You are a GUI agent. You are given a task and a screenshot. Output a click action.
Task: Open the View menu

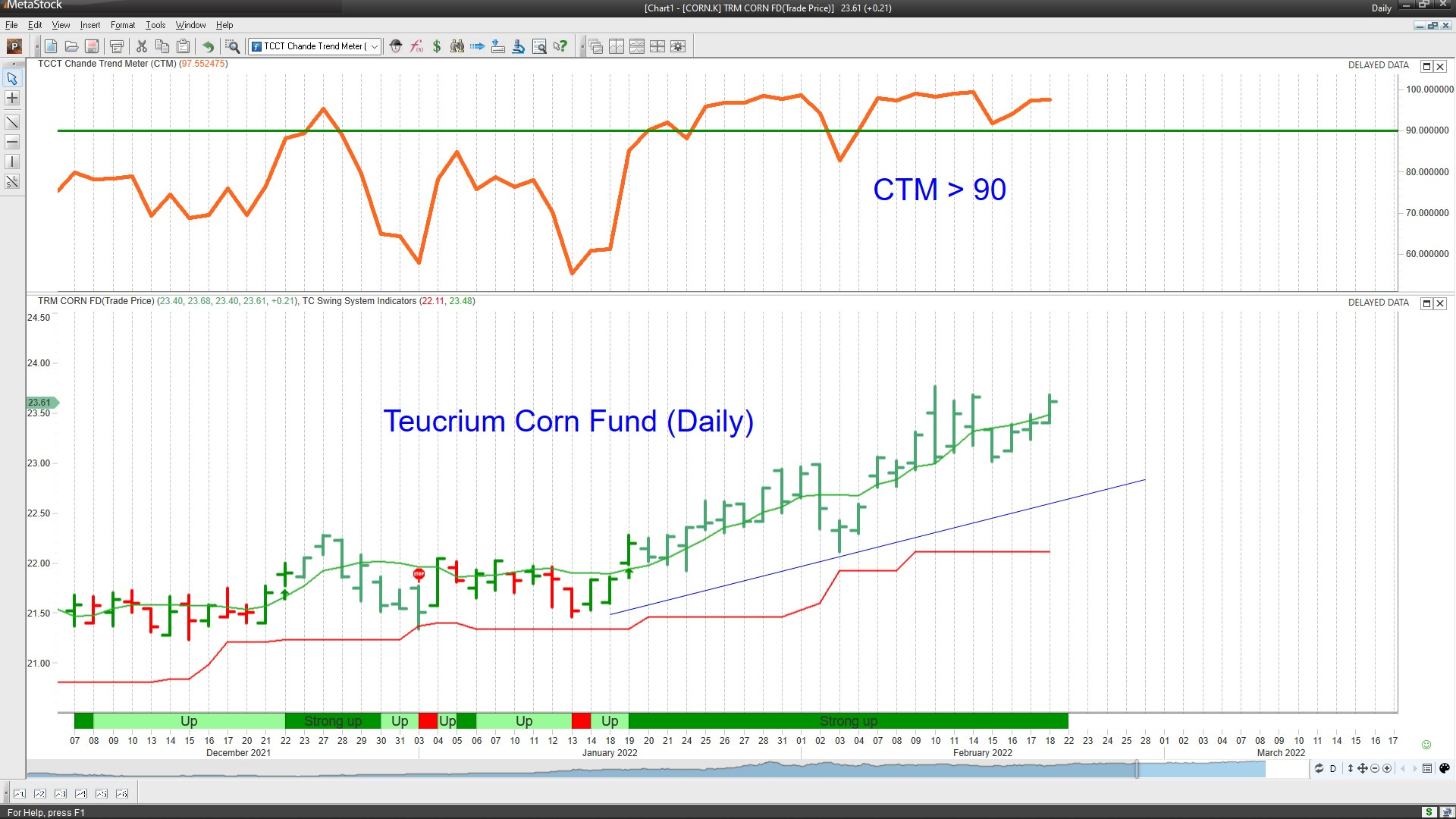tap(61, 25)
